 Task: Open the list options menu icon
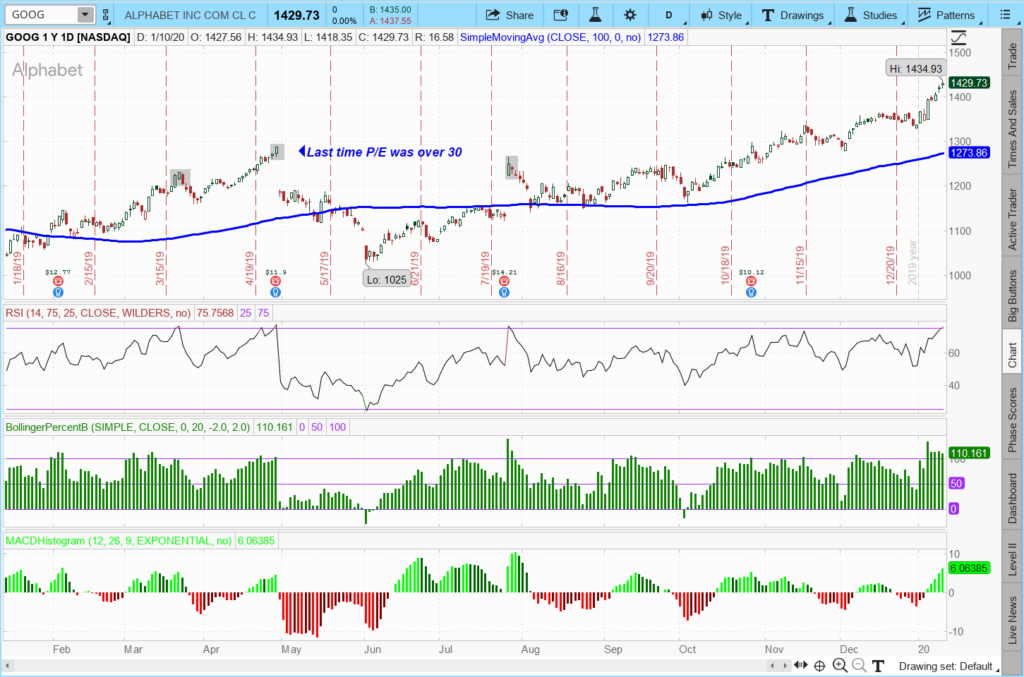point(1005,15)
